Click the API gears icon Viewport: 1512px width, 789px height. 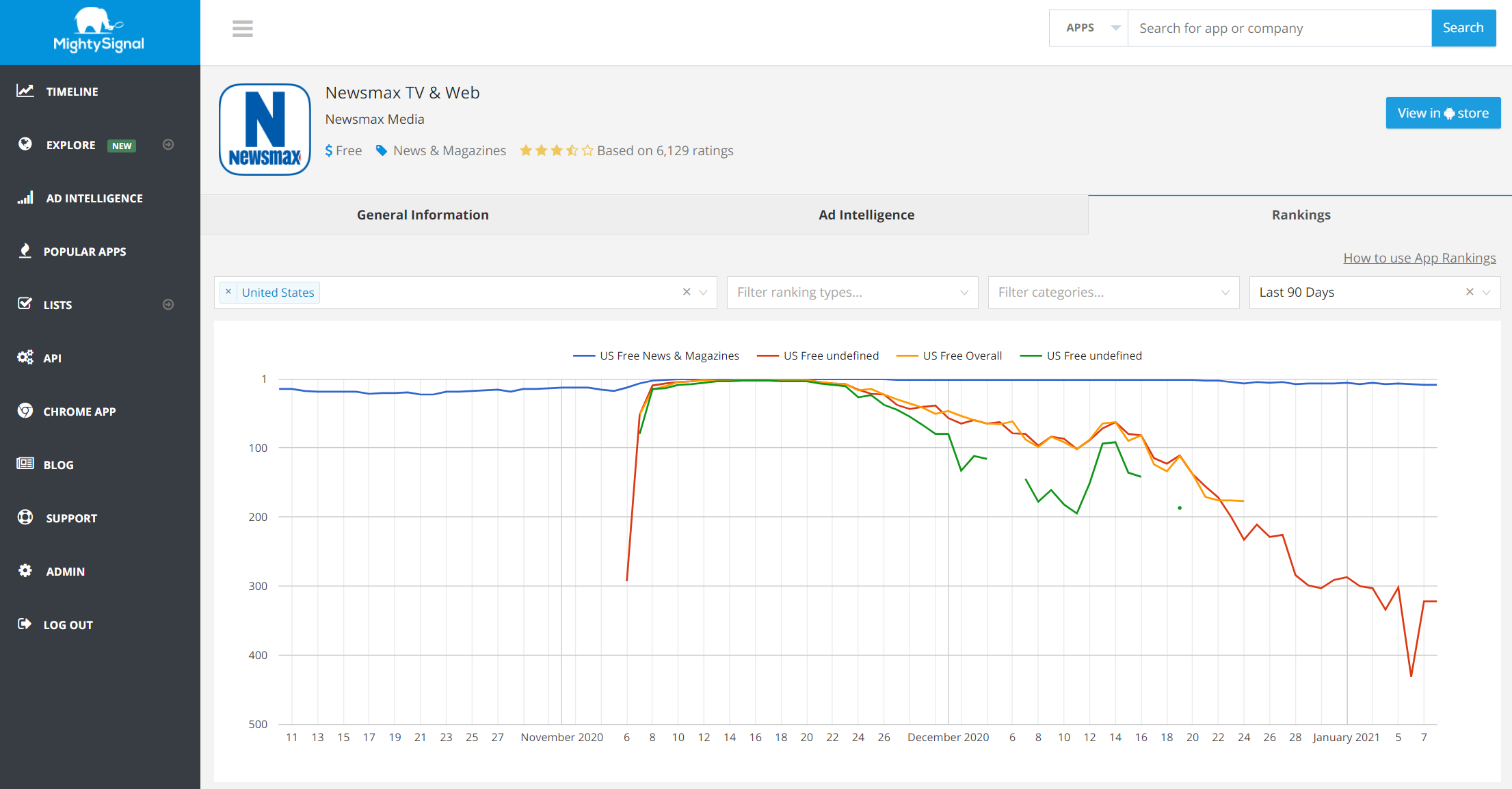(25, 357)
